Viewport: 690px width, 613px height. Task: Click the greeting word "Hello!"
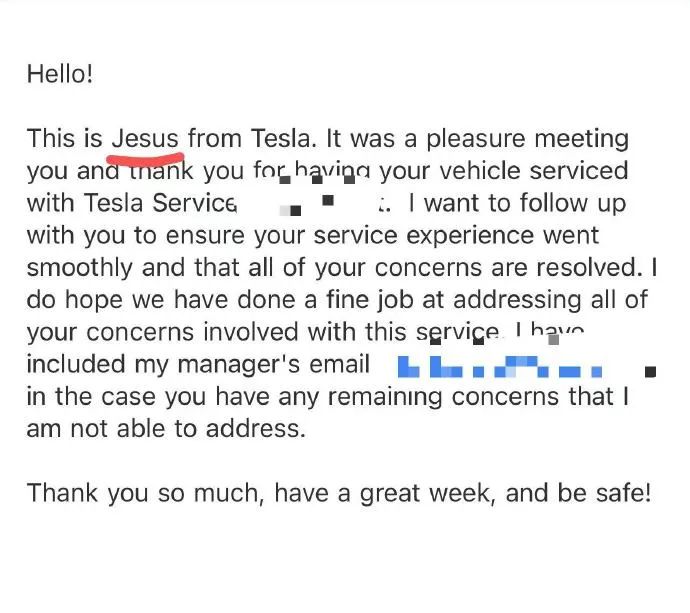click(x=60, y=73)
